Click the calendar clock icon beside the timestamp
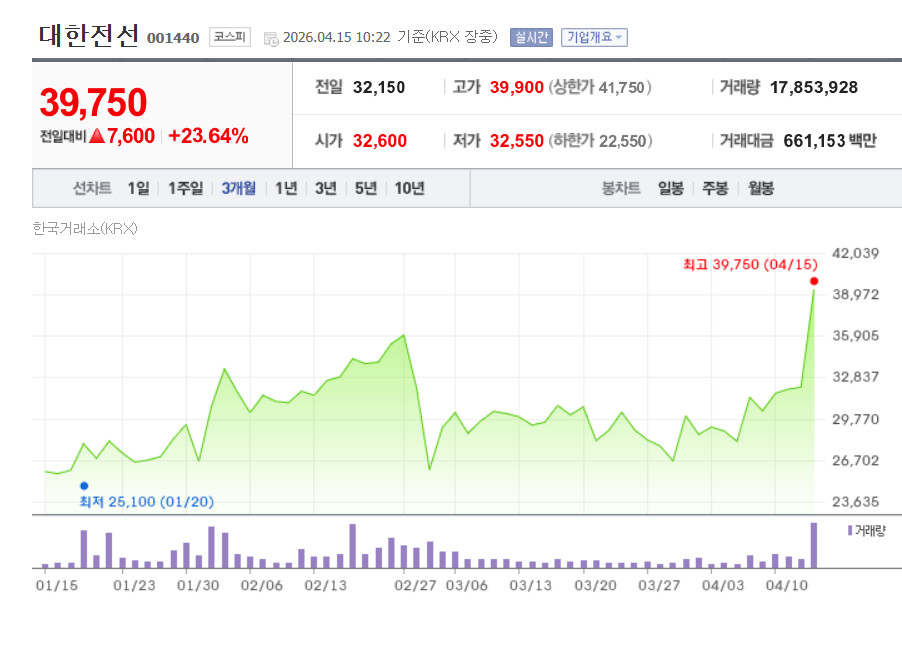The height and width of the screenshot is (651, 902). 270,39
